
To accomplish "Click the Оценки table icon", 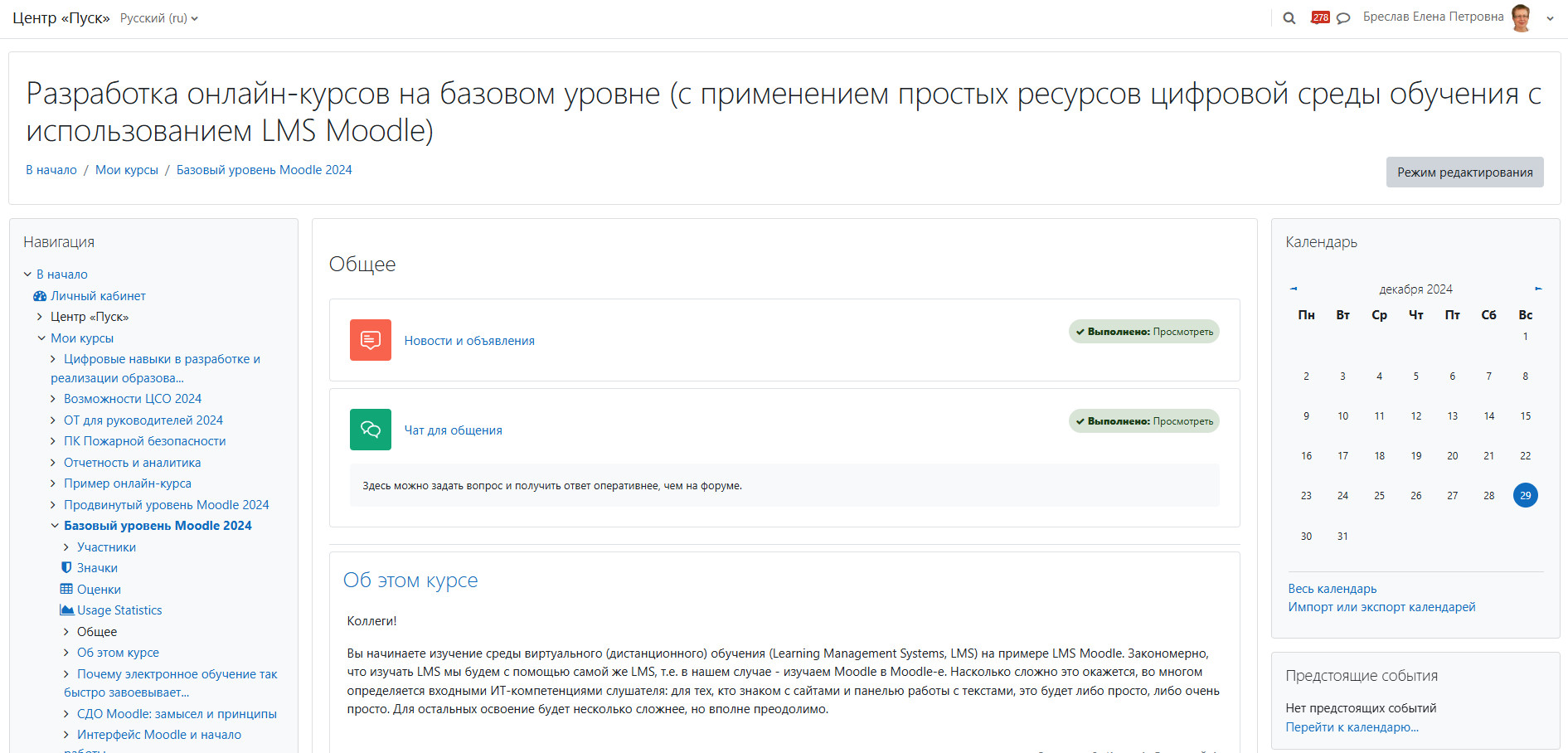I will [66, 589].
